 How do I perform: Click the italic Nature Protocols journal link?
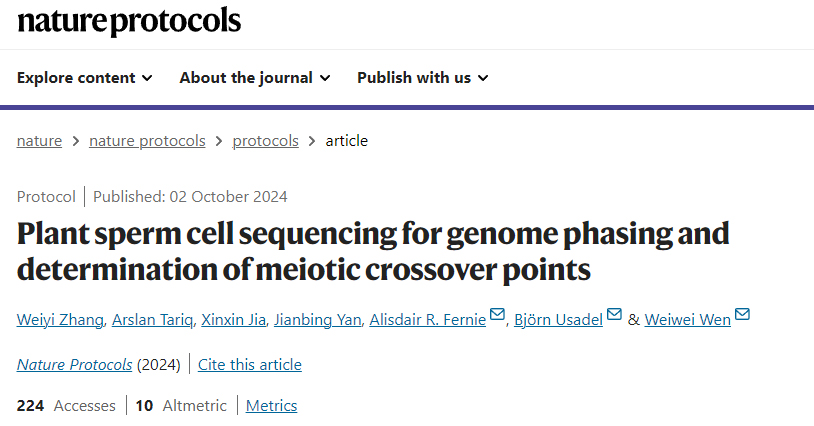(x=74, y=365)
